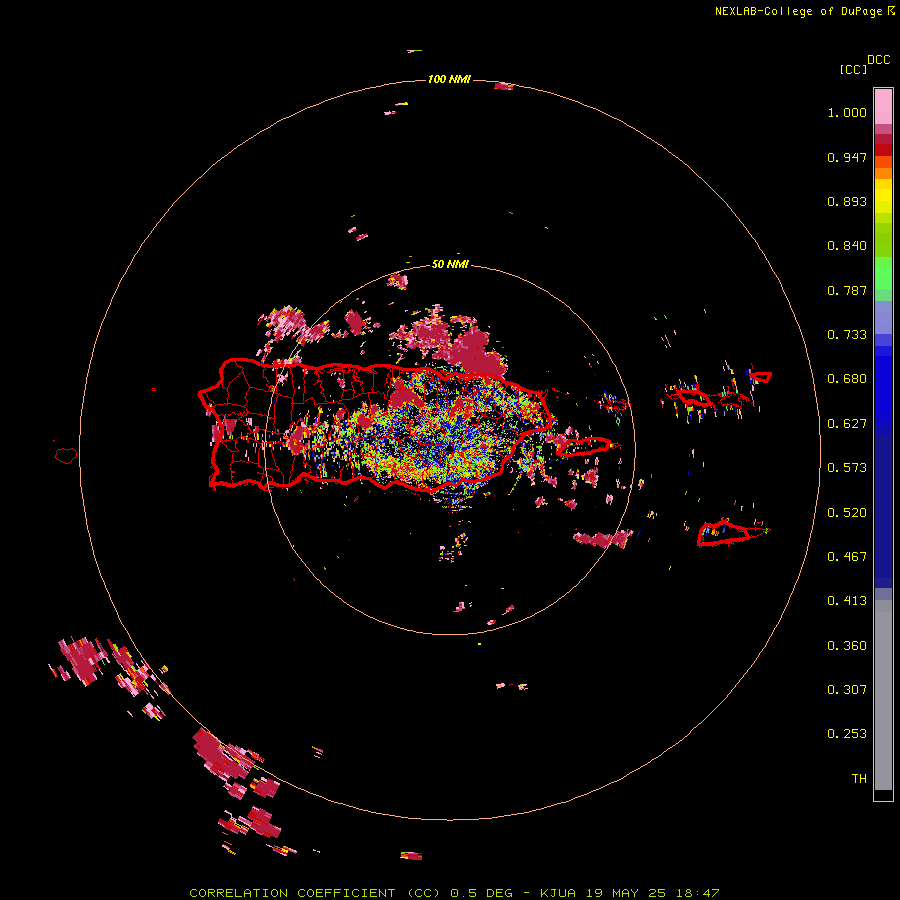Click the 50 NMI range ring label
This screenshot has width=900, height=900.
(450, 265)
